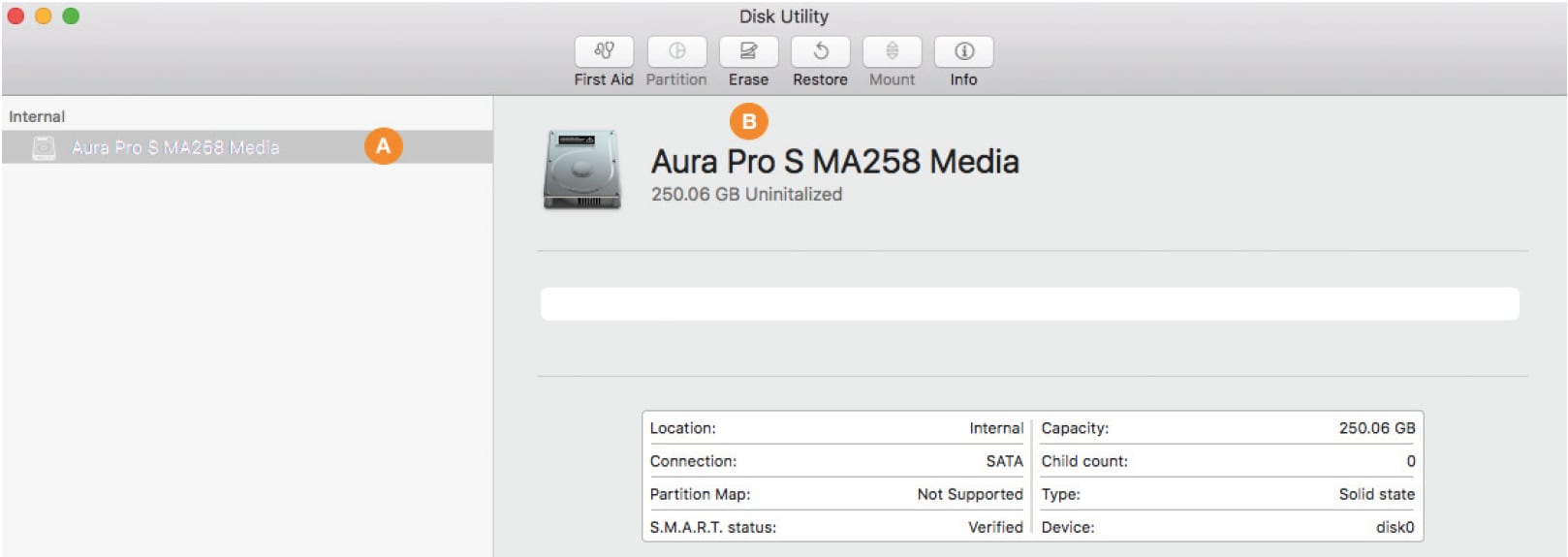Click the empty disk usage bar
The height and width of the screenshot is (557, 1568).
pos(1029,304)
